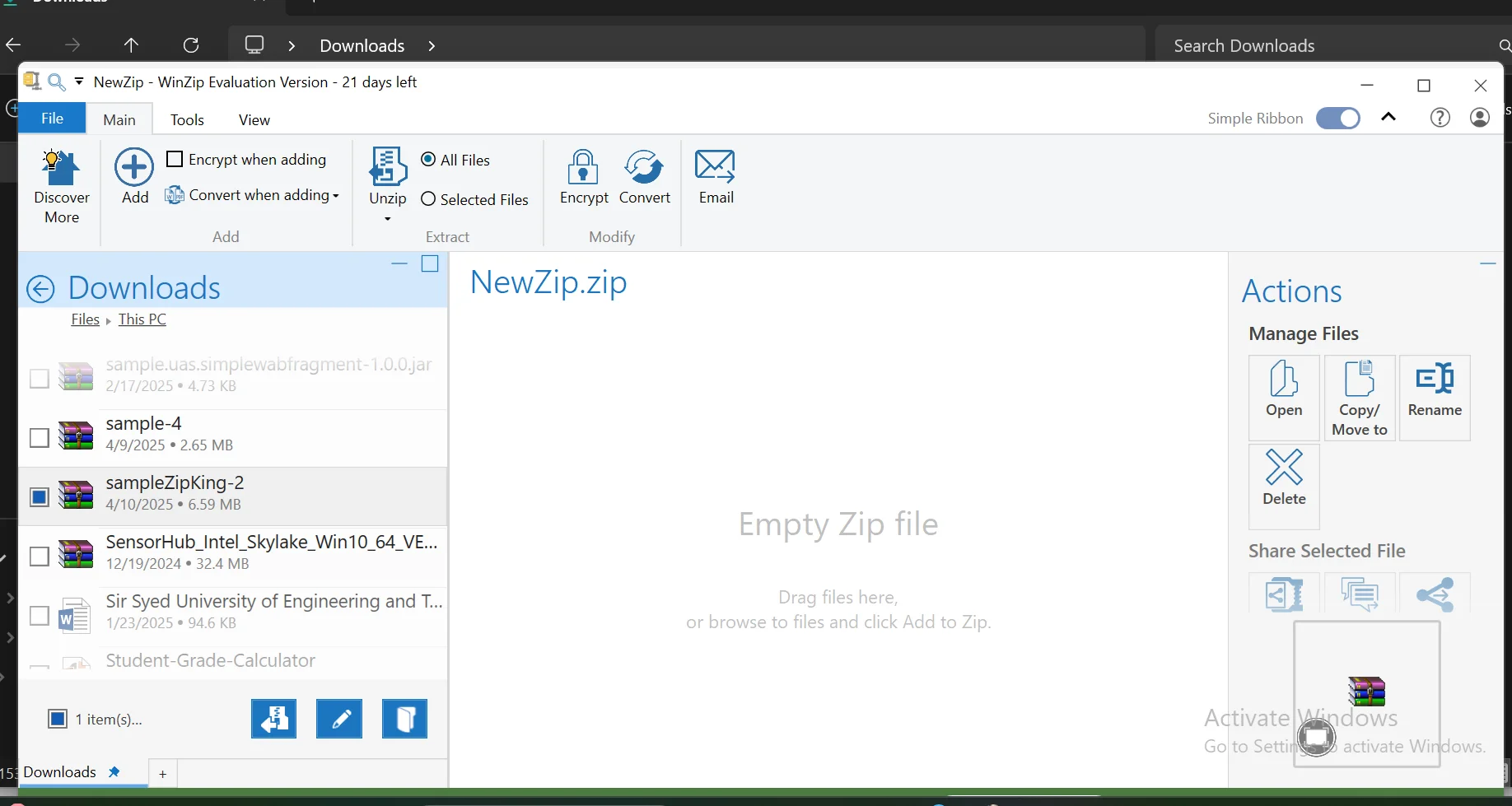The width and height of the screenshot is (1512, 806).
Task: Select the All Files radio option
Action: pyautogui.click(x=428, y=160)
